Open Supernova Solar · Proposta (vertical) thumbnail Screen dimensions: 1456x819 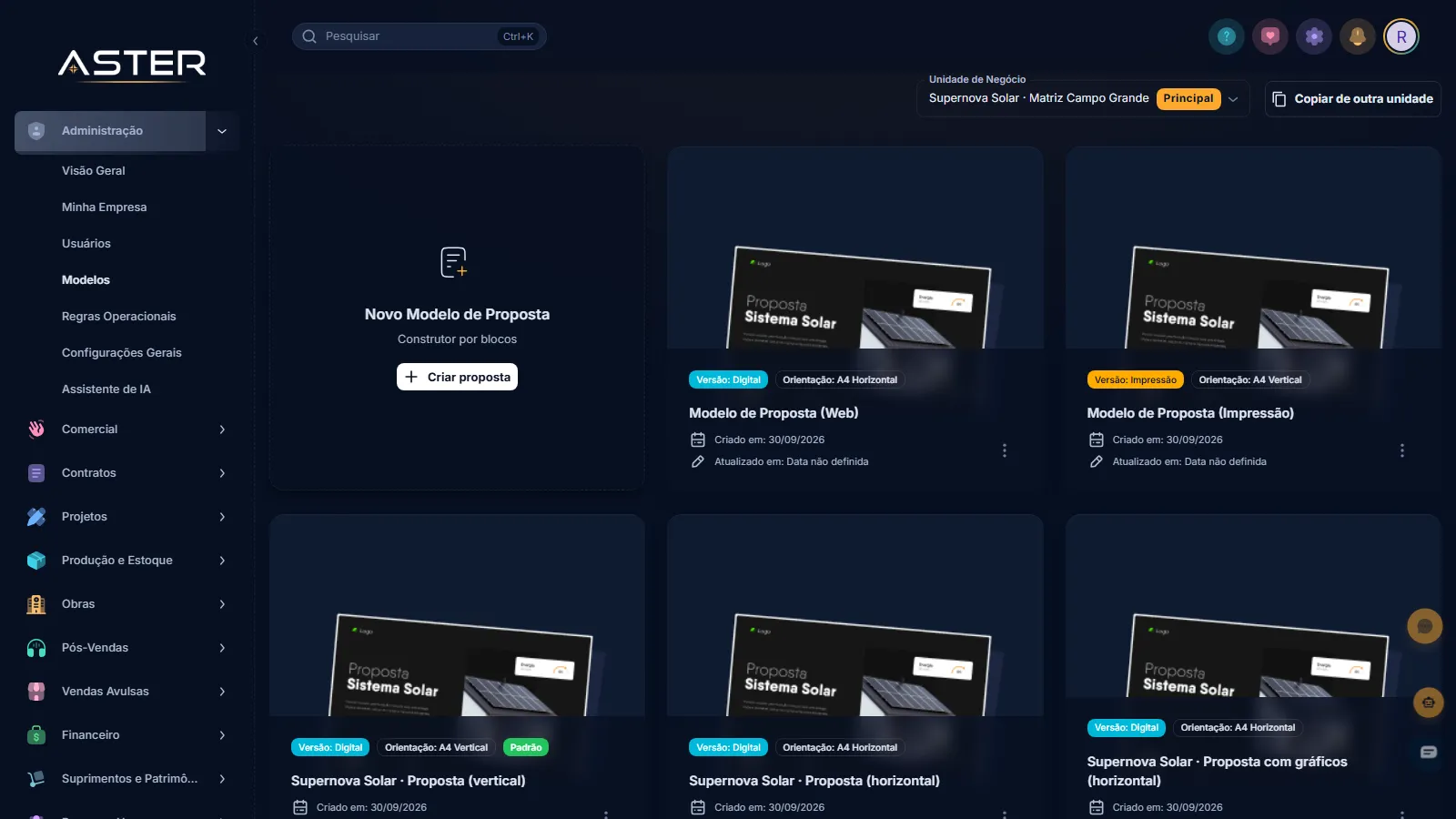coord(457,615)
